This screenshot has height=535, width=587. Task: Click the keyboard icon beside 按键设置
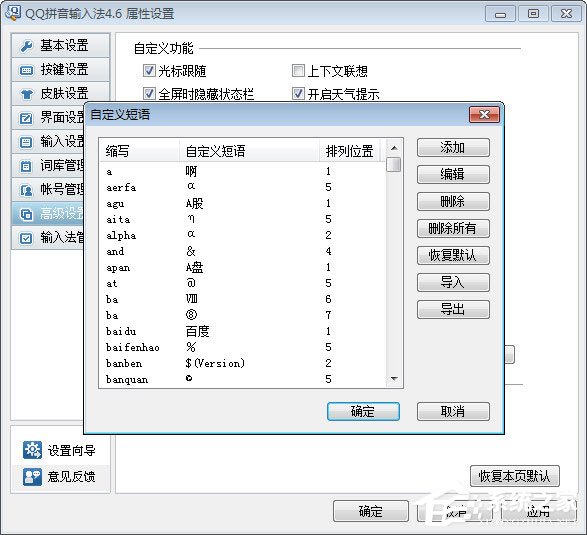coord(26,70)
